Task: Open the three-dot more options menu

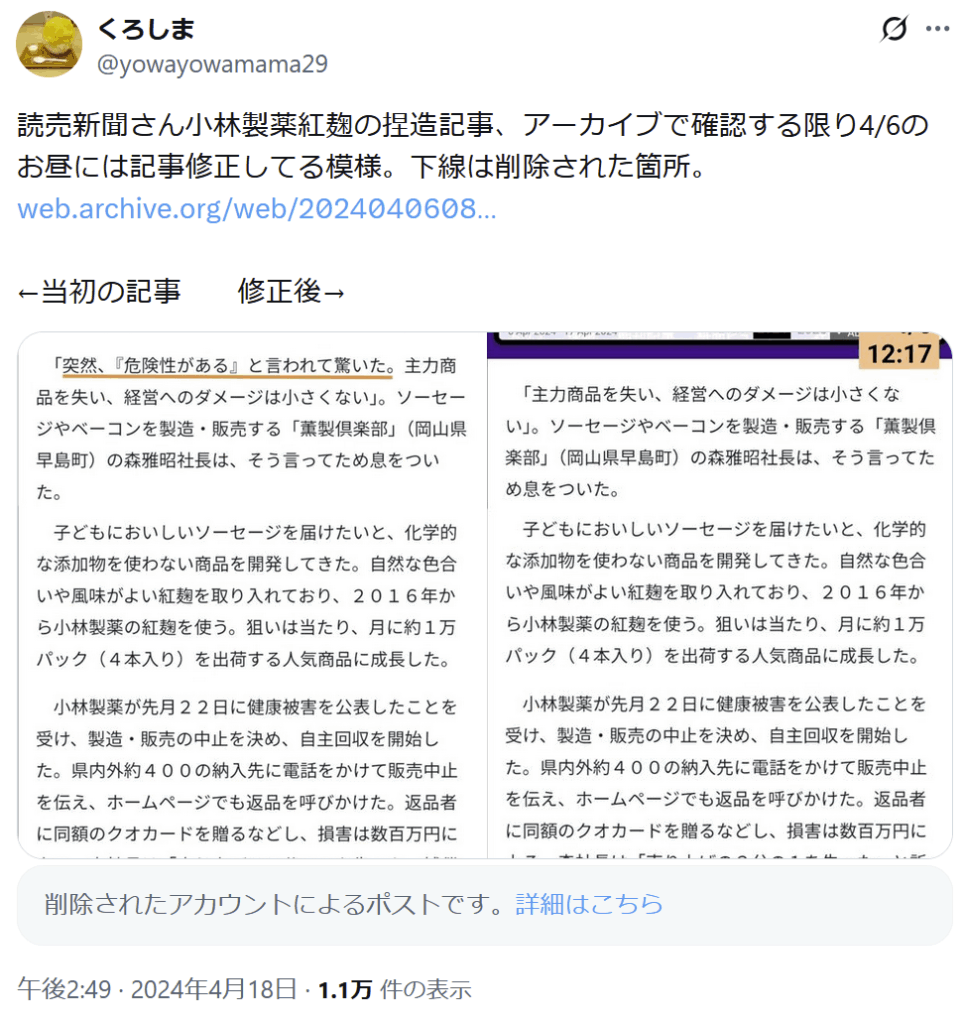Action: [938, 28]
